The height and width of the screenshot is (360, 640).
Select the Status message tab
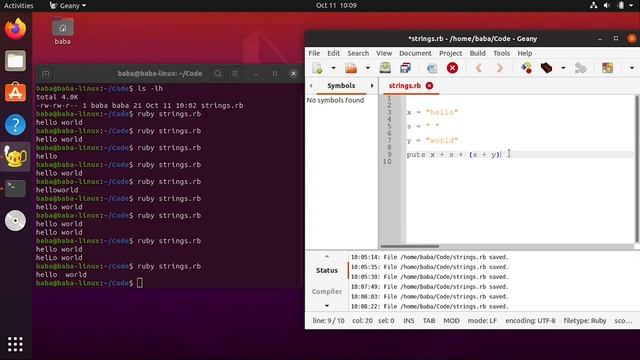click(x=327, y=271)
